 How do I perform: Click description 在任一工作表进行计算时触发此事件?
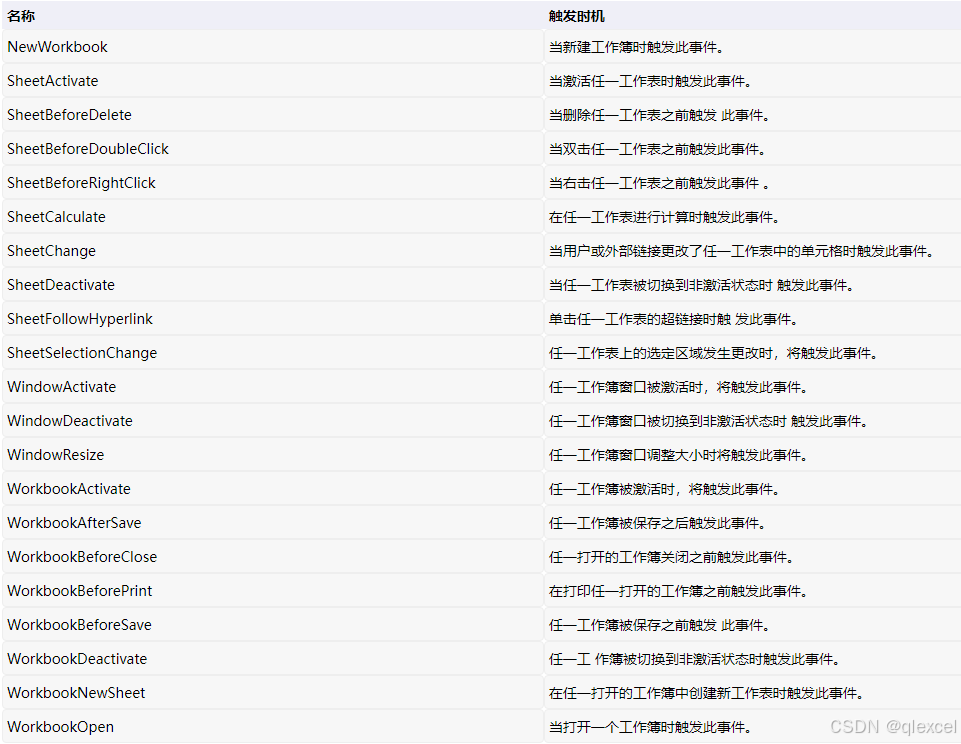click(x=664, y=217)
